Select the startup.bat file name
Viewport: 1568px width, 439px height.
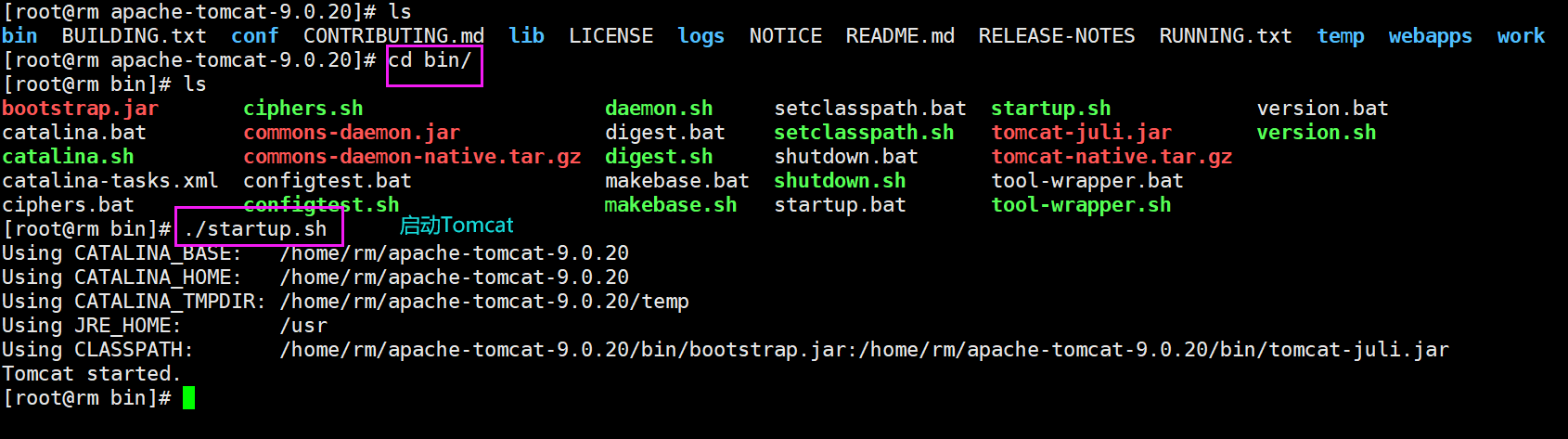[840, 205]
